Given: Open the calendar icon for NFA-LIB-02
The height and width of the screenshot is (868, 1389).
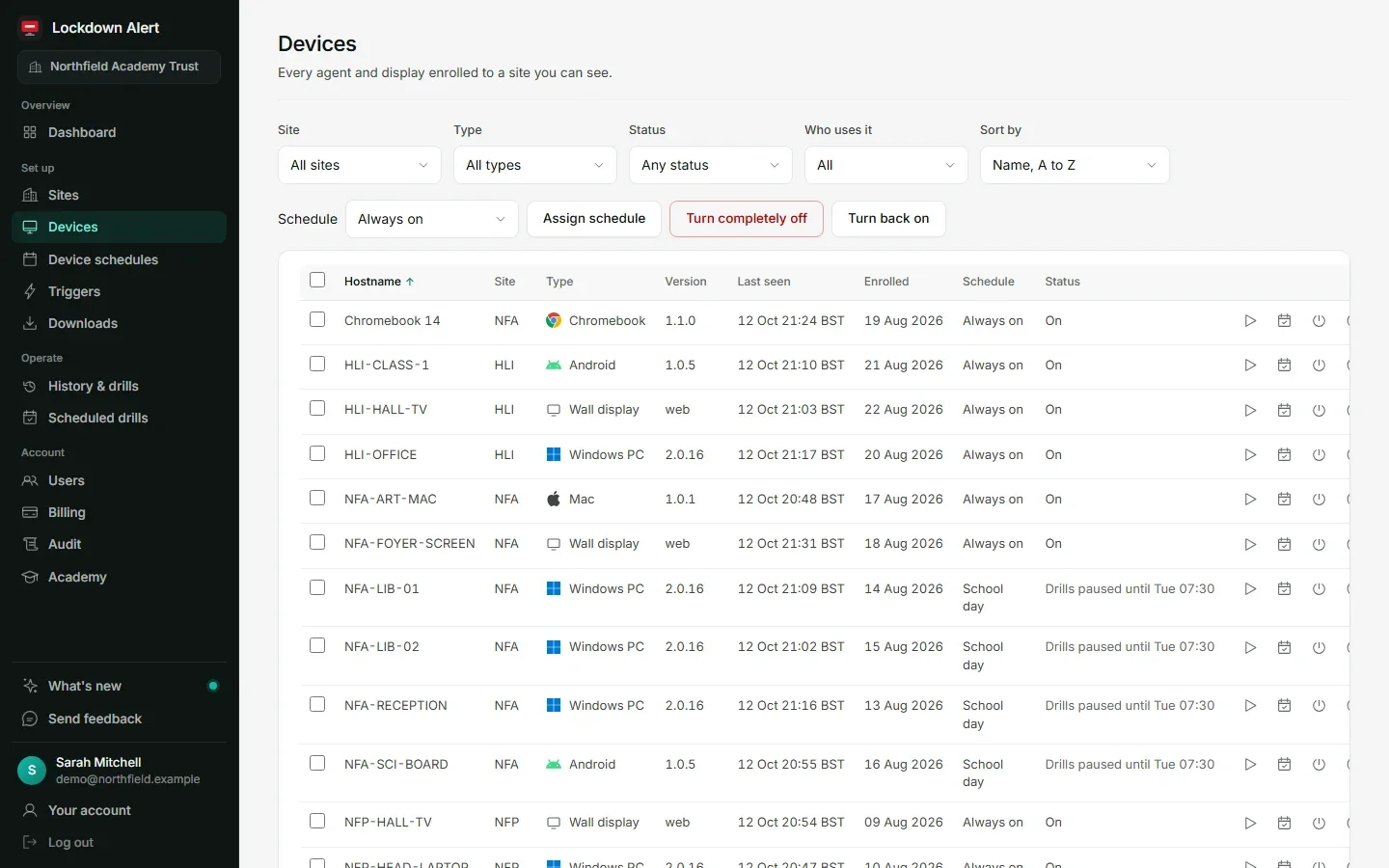Looking at the screenshot, I should click(1284, 647).
